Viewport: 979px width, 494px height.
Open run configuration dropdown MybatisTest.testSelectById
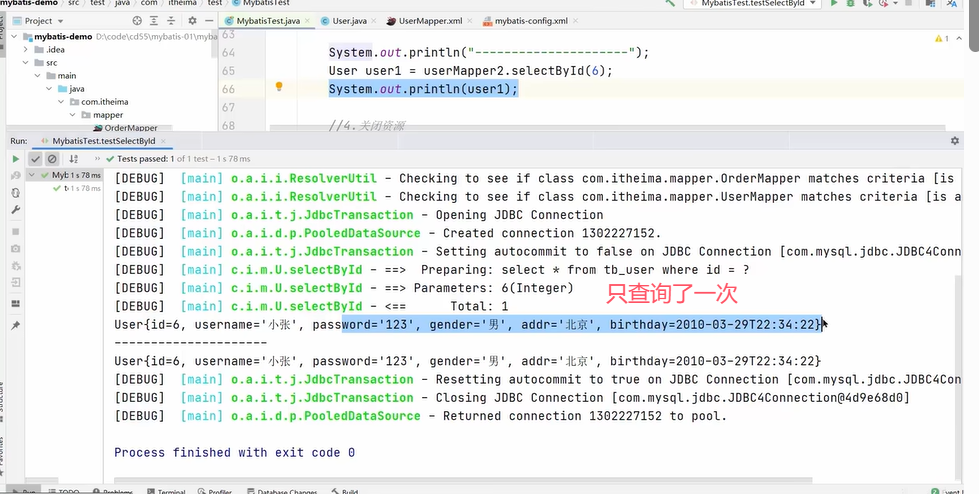[x=751, y=3]
